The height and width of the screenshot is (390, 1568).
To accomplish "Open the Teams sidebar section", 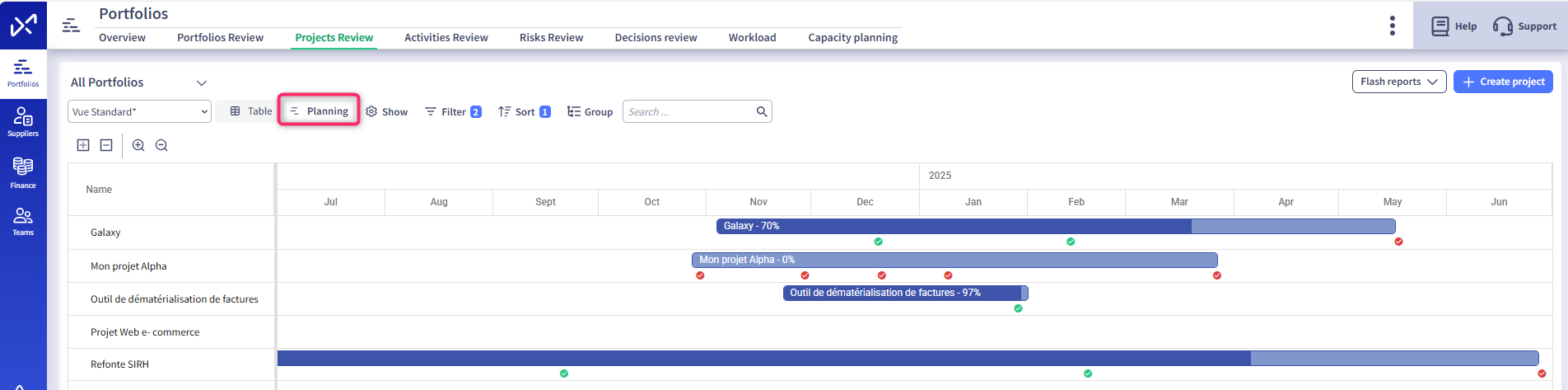I will (23, 221).
